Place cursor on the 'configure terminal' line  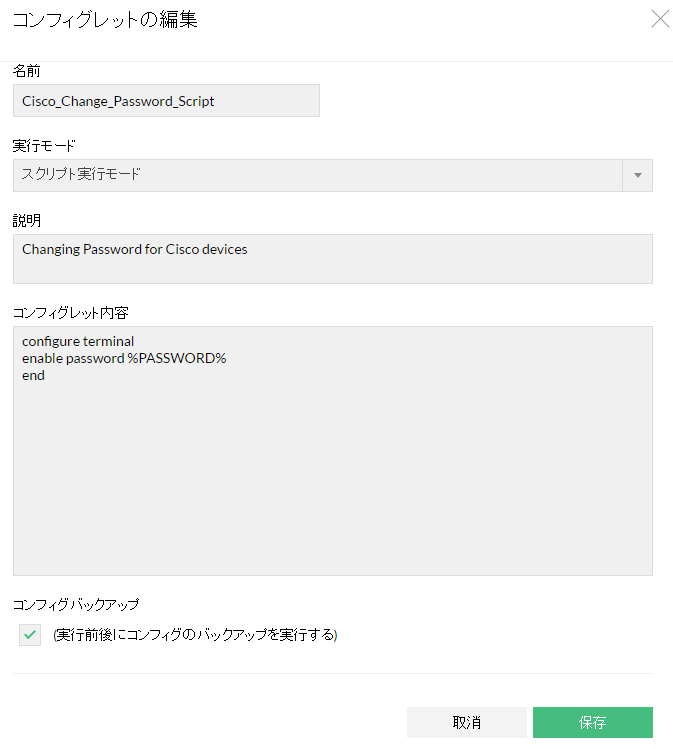[x=78, y=341]
